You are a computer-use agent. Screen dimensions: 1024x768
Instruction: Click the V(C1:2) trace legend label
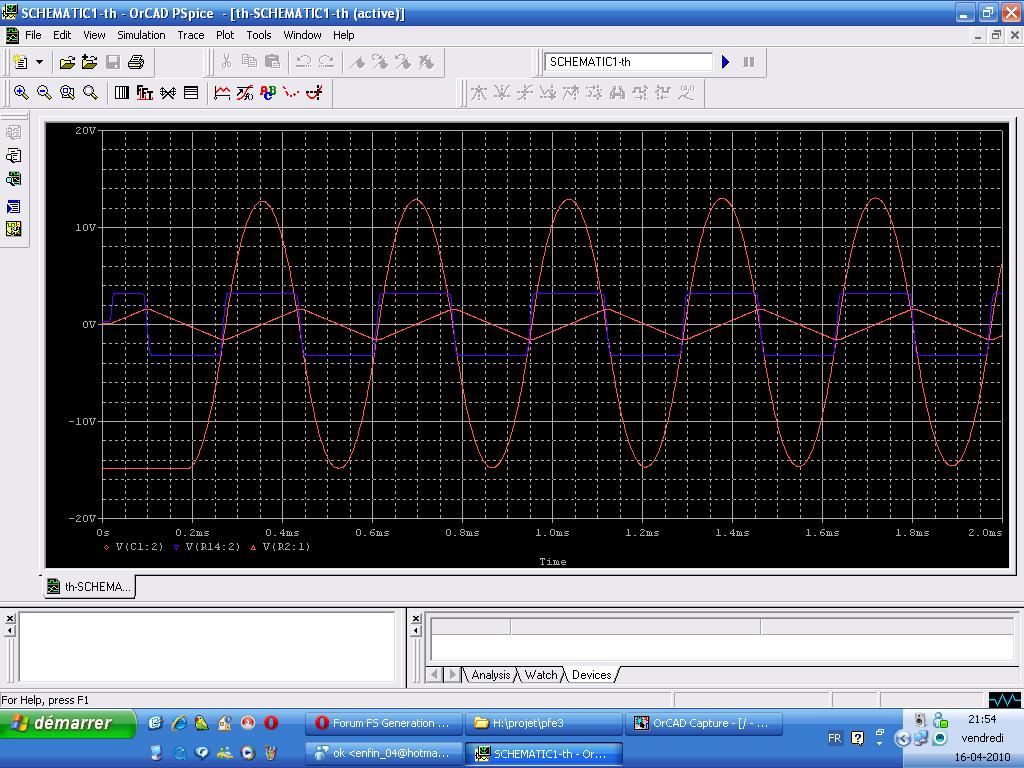[139, 547]
